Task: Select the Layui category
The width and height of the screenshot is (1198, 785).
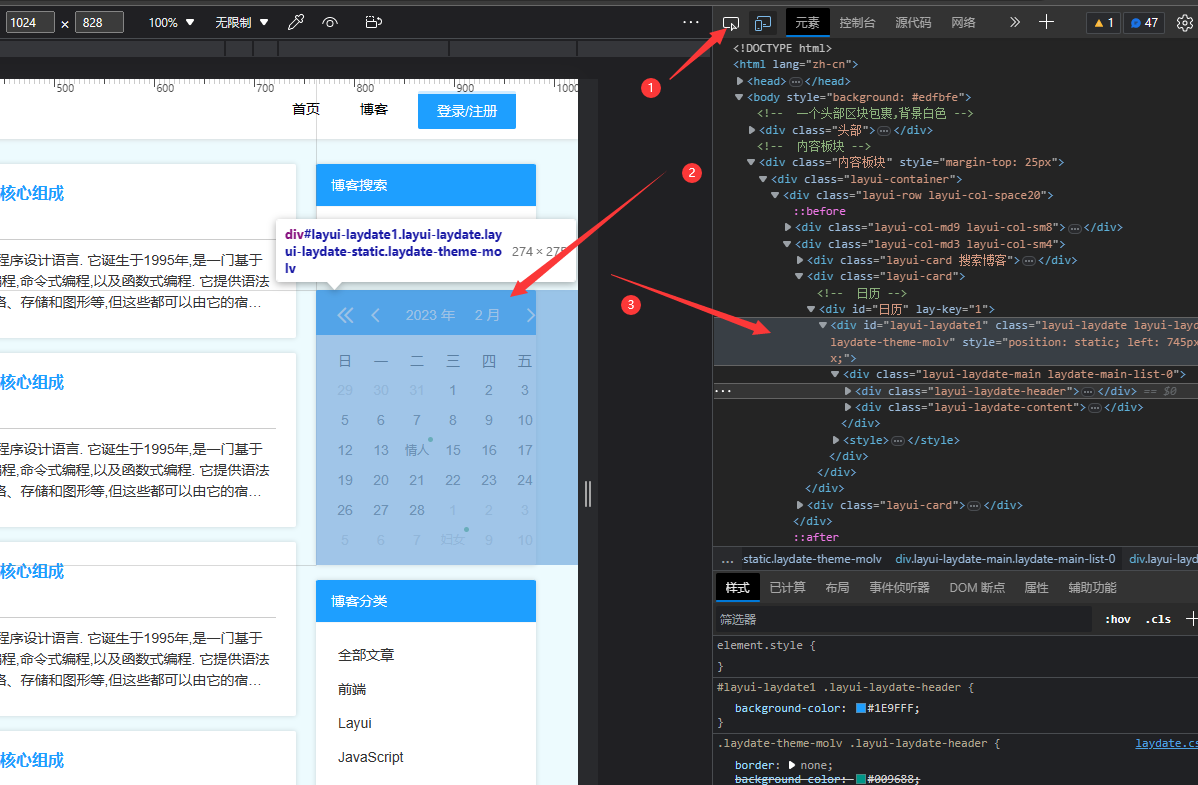Action: click(x=355, y=723)
